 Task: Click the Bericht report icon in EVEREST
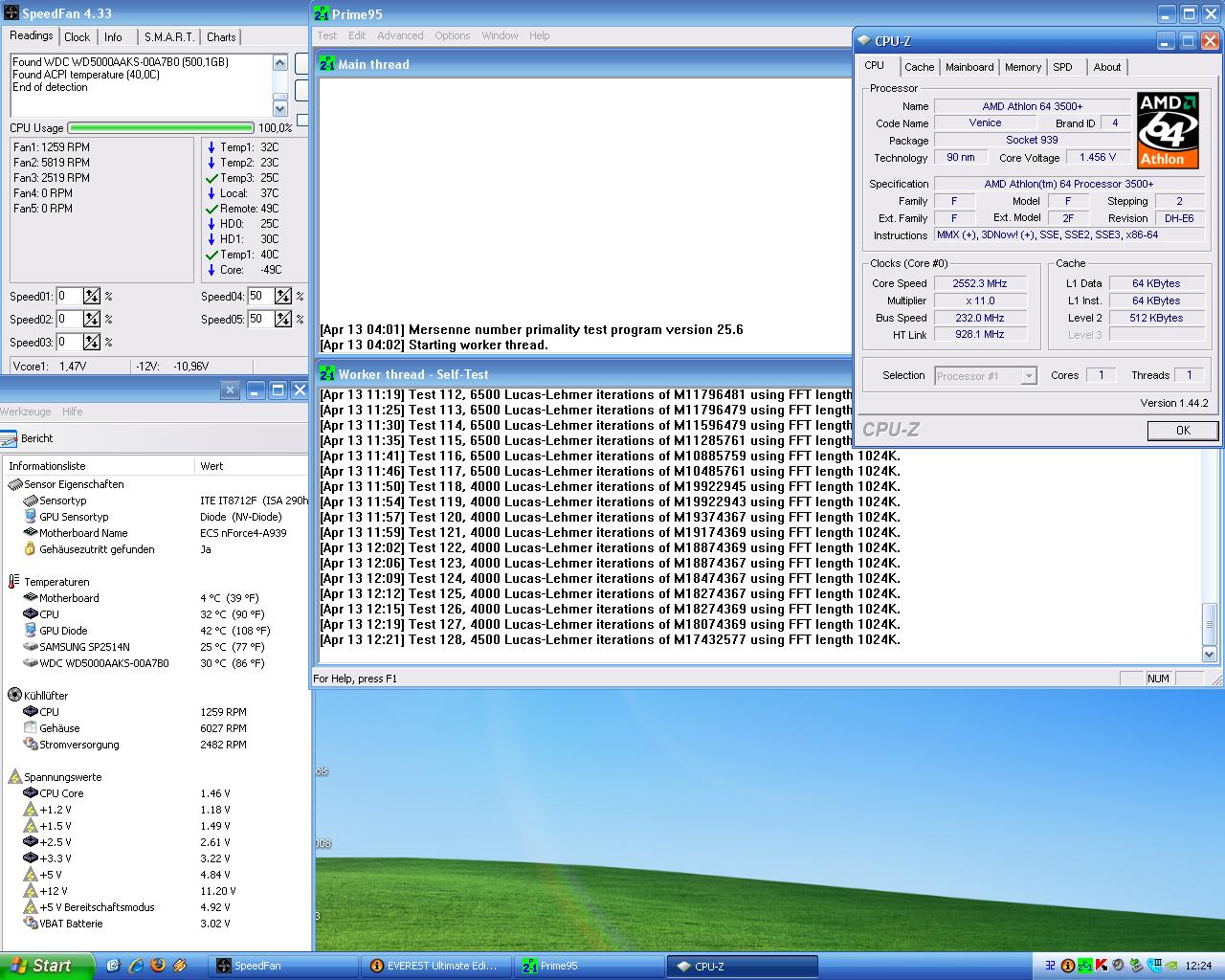coord(10,438)
